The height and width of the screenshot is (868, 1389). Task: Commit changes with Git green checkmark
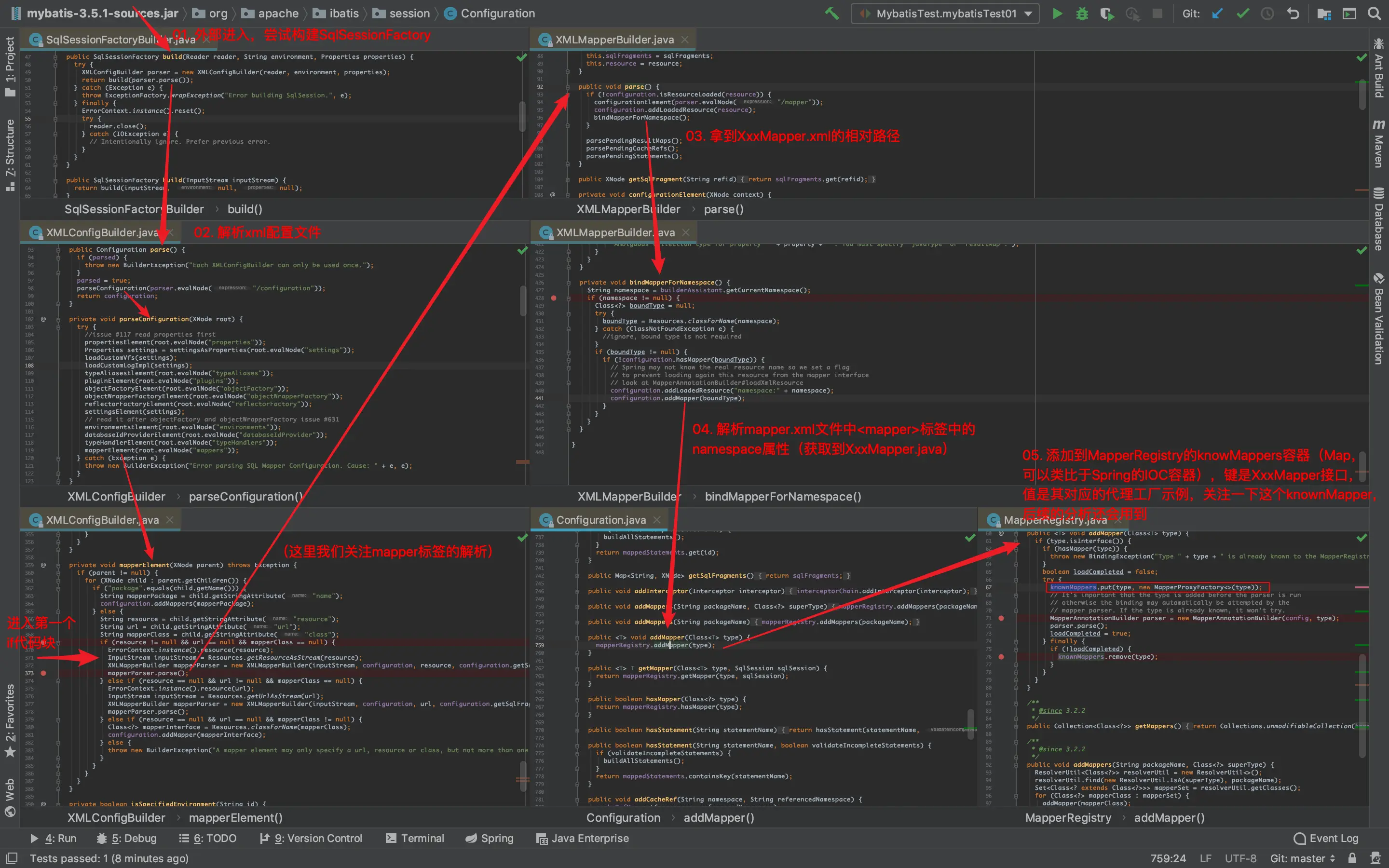coord(1243,13)
